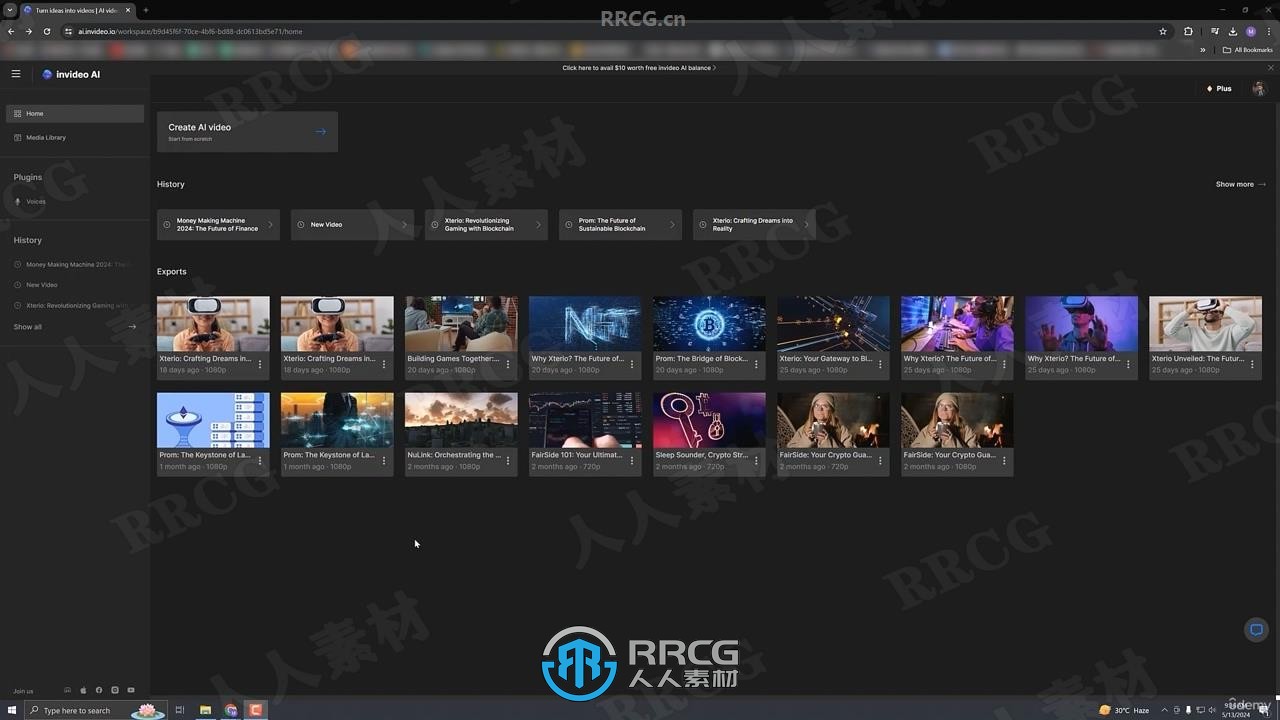The height and width of the screenshot is (720, 1280).
Task: Click Show more next to History
Action: tap(1240, 184)
